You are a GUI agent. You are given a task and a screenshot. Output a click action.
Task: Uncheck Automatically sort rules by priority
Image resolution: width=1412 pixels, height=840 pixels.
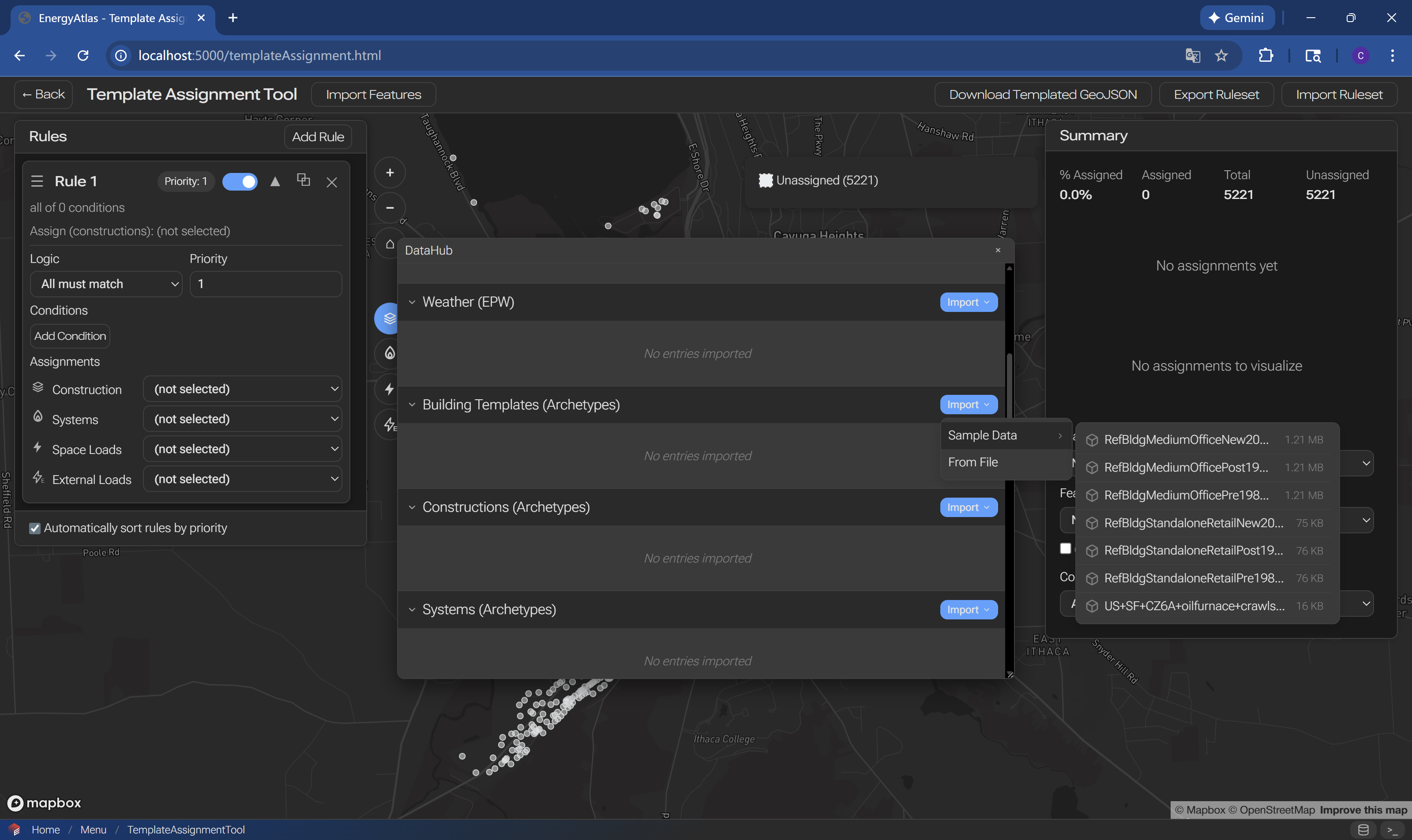click(35, 528)
